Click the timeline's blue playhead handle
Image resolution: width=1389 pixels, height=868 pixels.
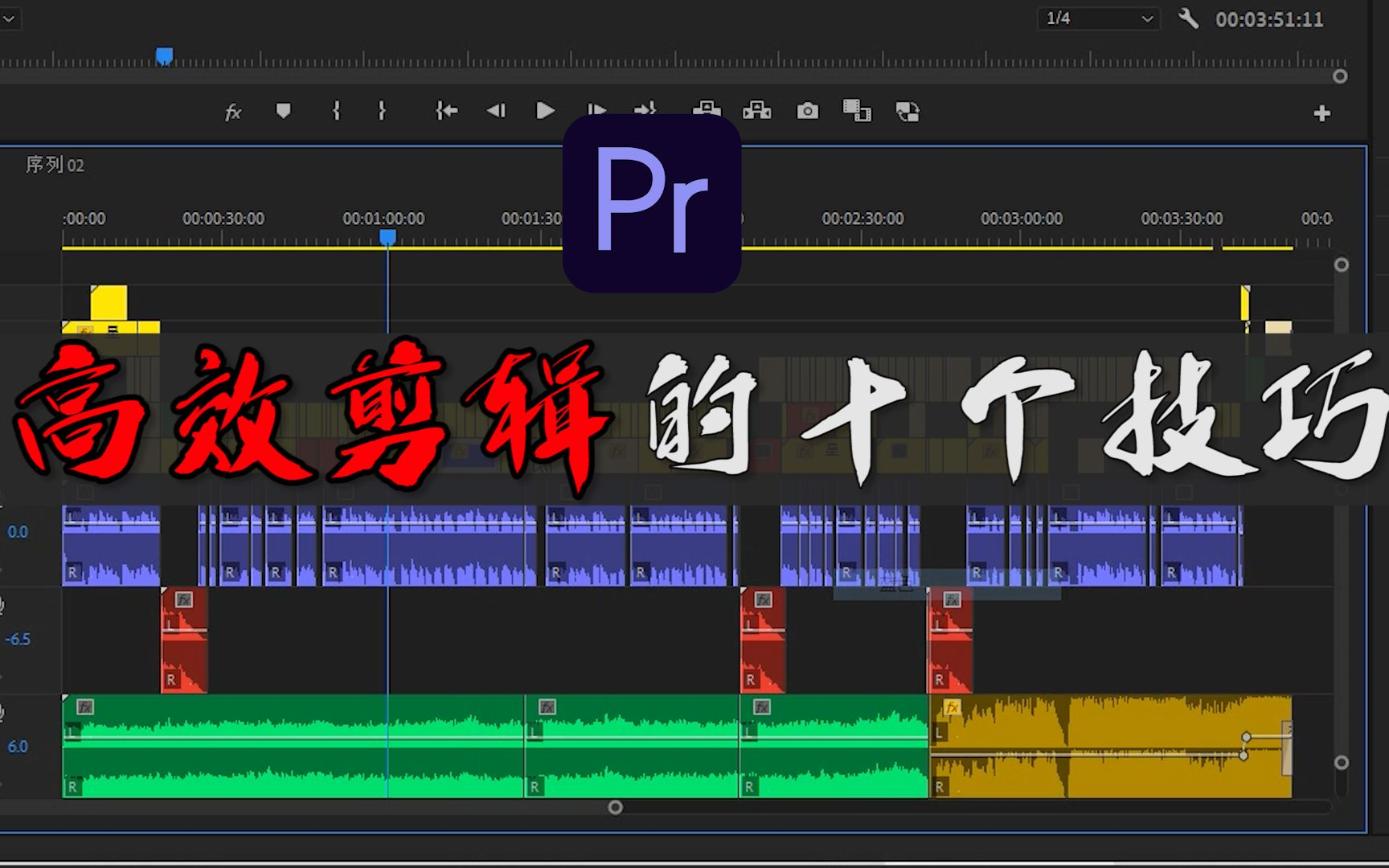[x=387, y=237]
